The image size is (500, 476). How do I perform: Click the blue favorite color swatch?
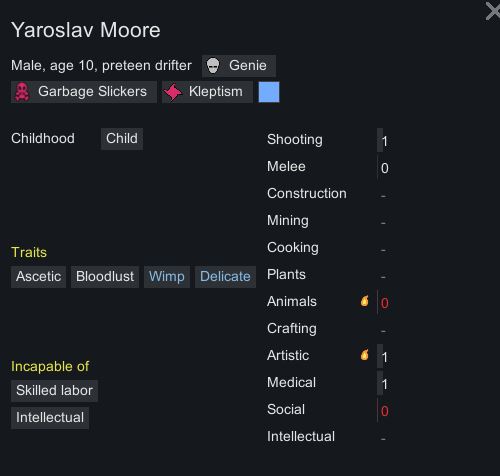[x=269, y=92]
